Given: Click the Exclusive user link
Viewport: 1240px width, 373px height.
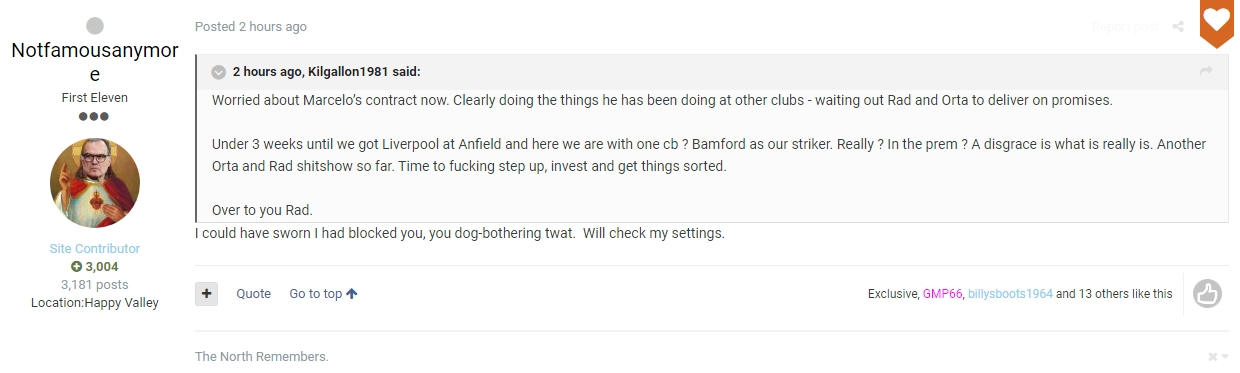Looking at the screenshot, I should tap(892, 294).
